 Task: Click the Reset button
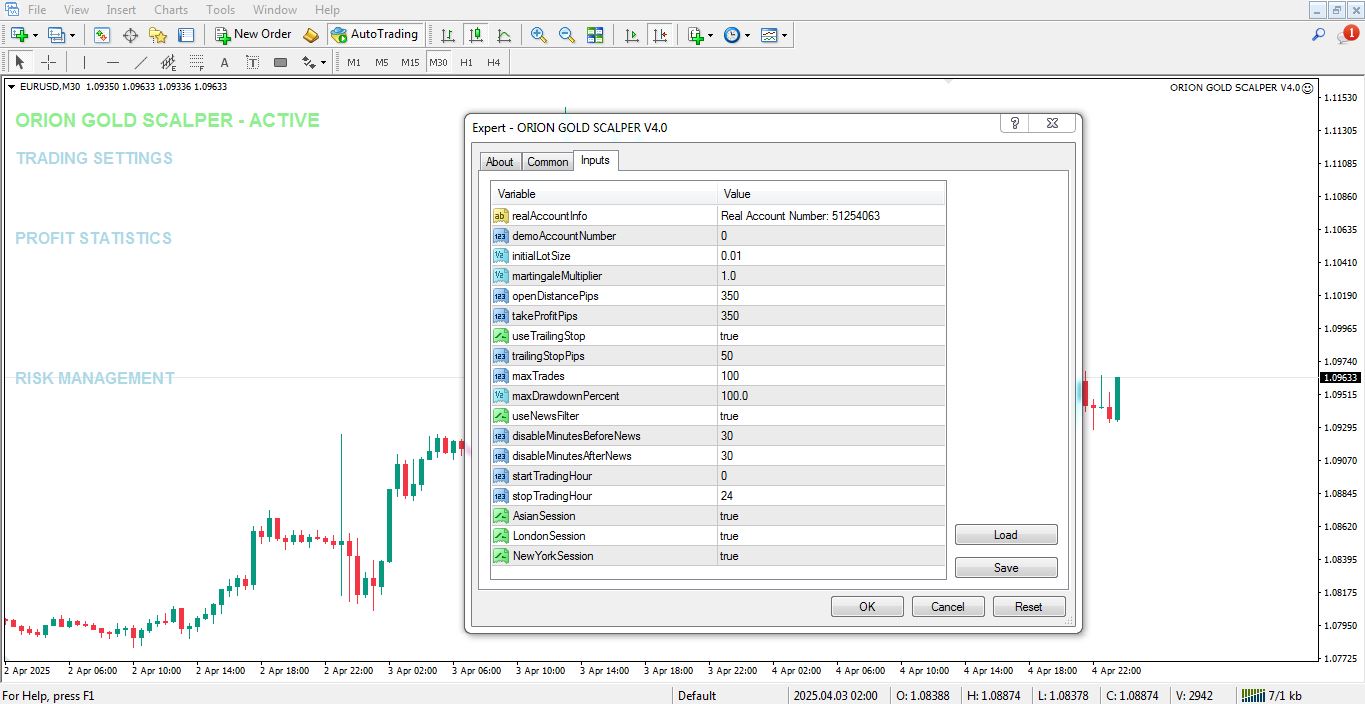(x=1028, y=607)
